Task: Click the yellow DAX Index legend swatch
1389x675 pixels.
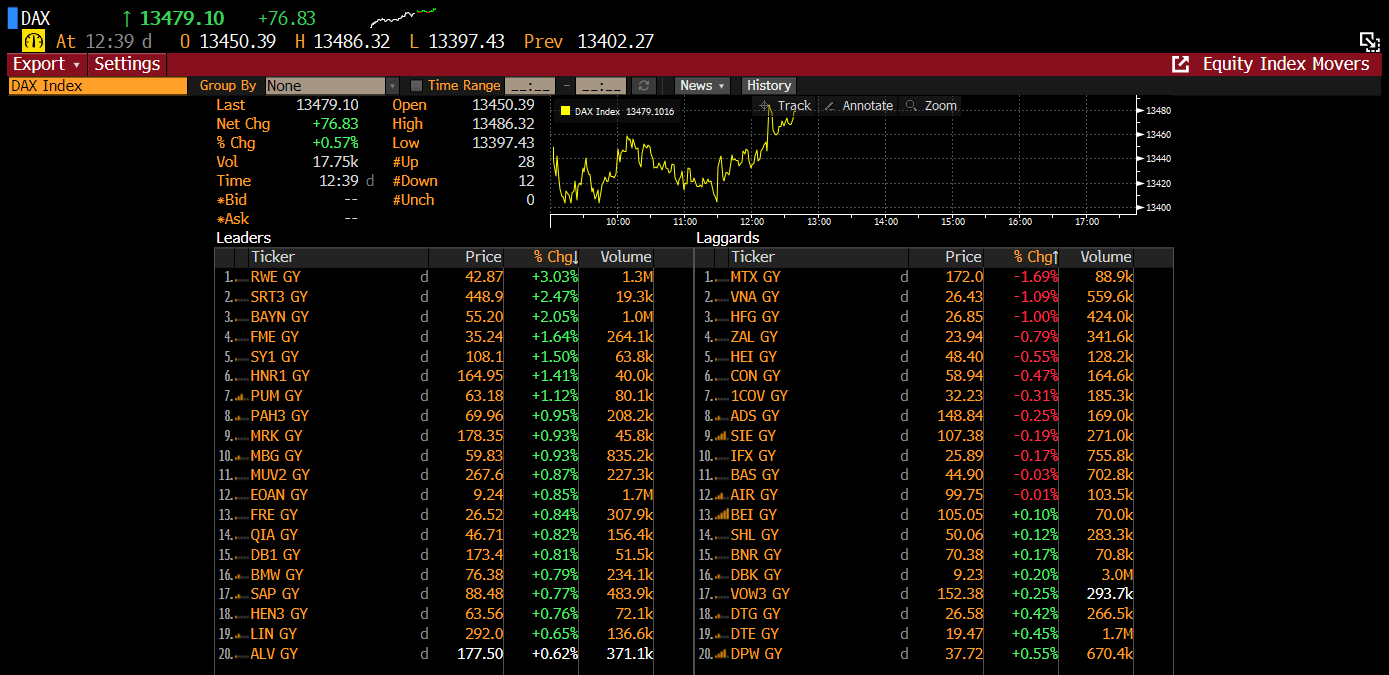Action: pyautogui.click(x=566, y=111)
